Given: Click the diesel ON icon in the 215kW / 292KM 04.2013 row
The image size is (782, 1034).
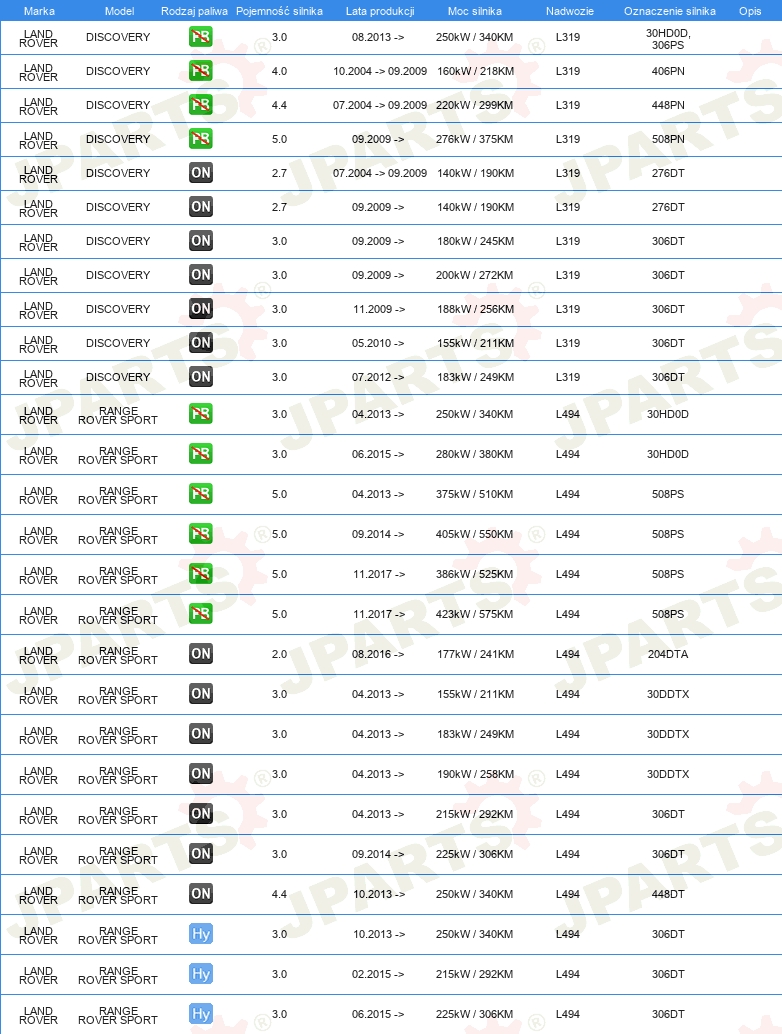Looking at the screenshot, I should 200,814.
